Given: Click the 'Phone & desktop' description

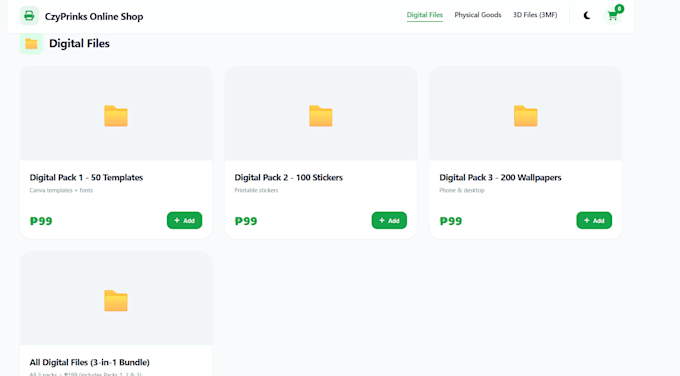Looking at the screenshot, I should pyautogui.click(x=462, y=190).
